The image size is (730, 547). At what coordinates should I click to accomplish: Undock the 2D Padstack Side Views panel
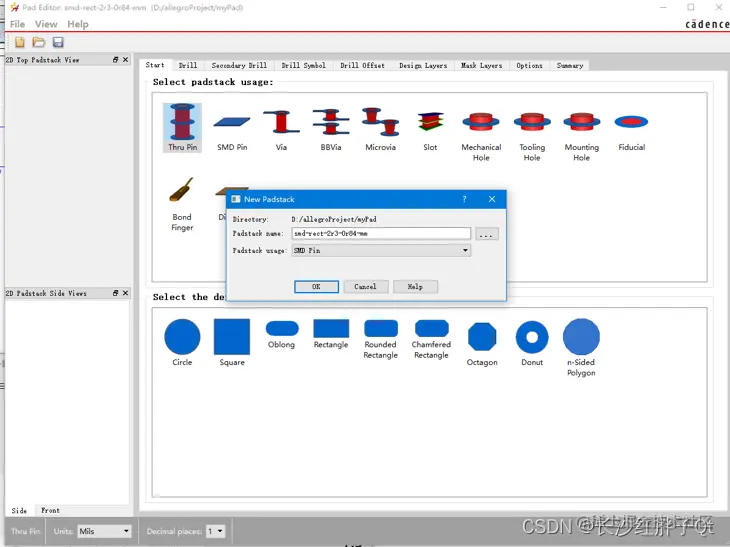[x=115, y=293]
